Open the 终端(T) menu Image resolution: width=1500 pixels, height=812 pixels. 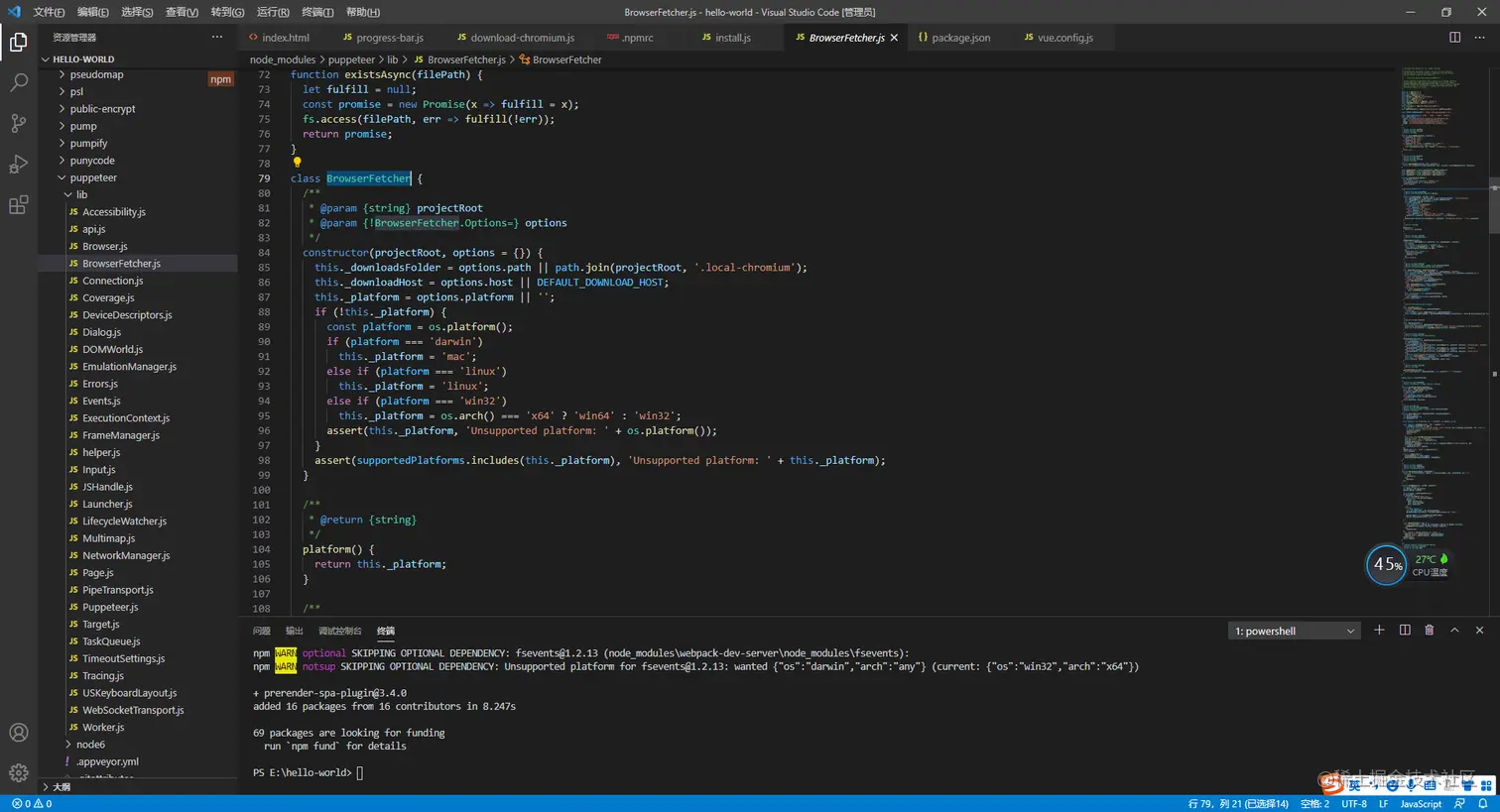pyautogui.click(x=317, y=12)
